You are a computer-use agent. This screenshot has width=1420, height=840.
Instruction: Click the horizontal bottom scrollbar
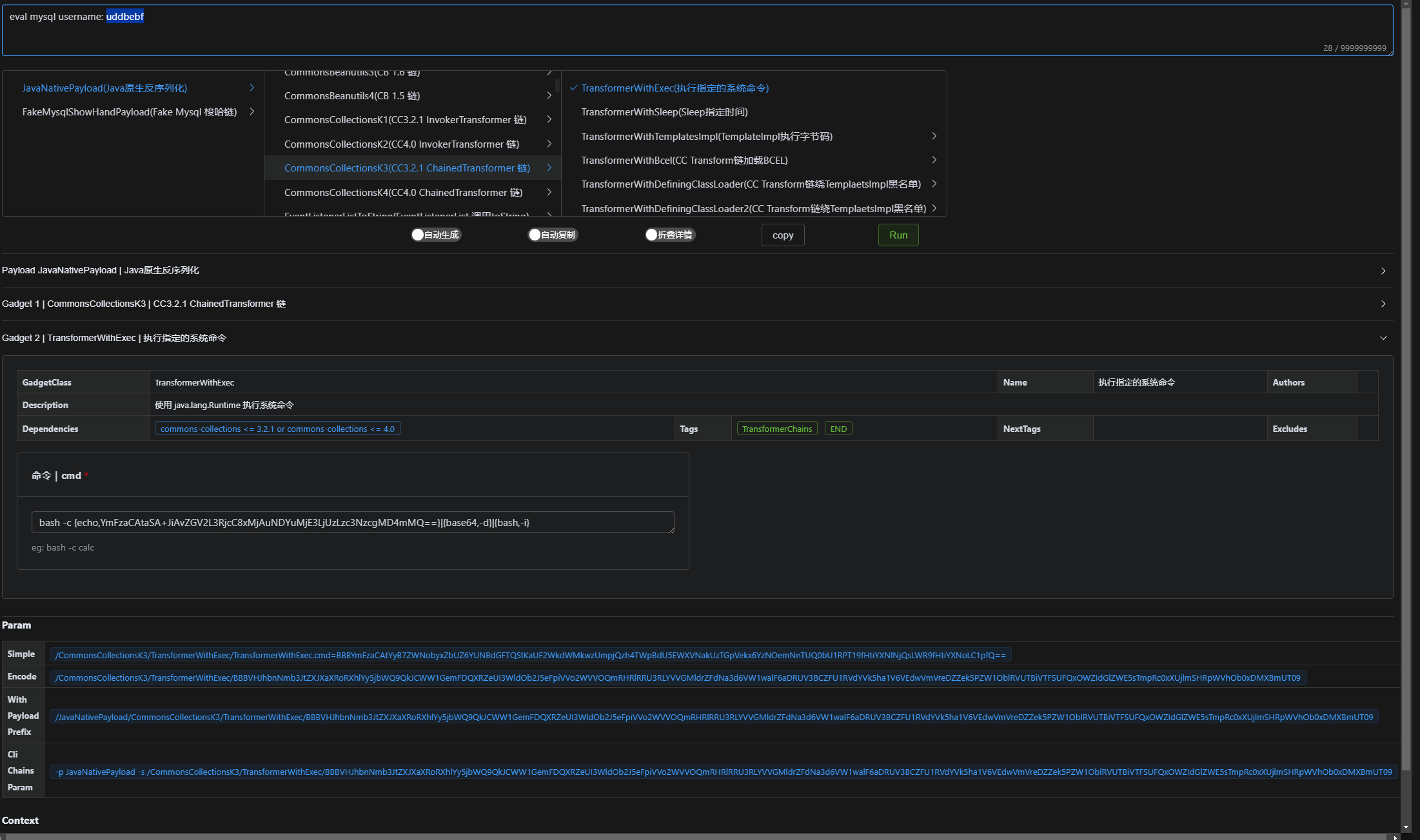pos(696,837)
